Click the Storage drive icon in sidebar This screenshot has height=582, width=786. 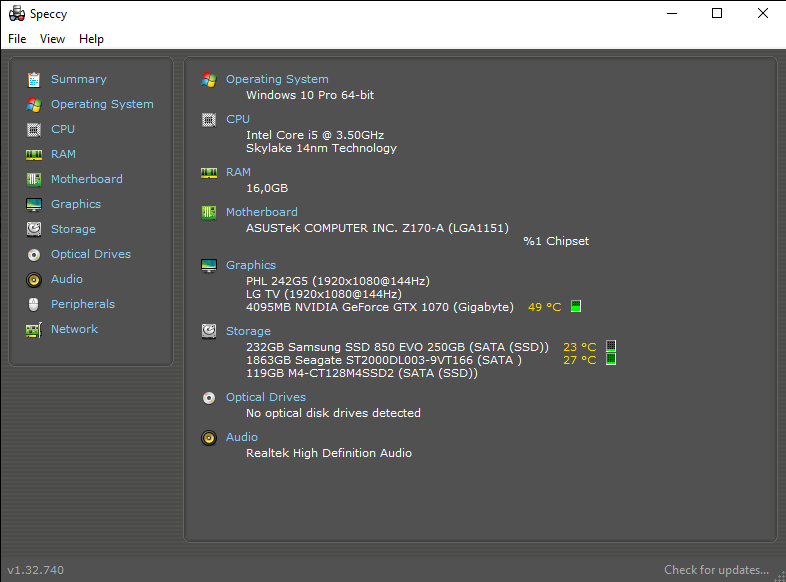34,229
